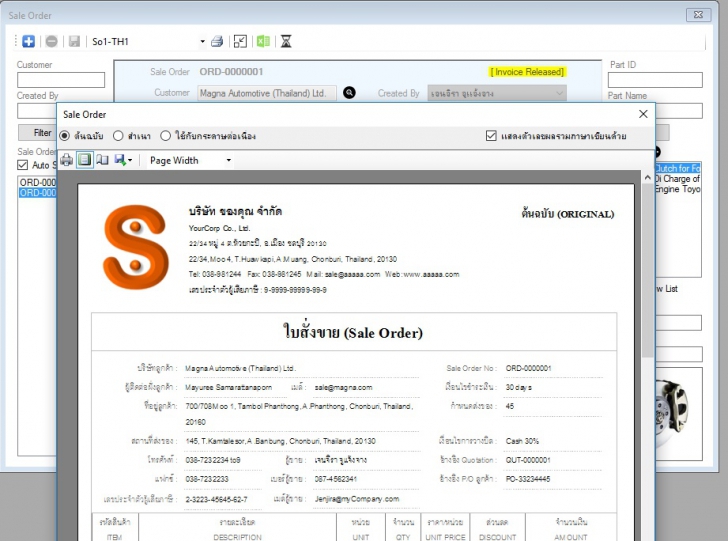
Task: Close the main Sale Order window
Action: (698, 15)
